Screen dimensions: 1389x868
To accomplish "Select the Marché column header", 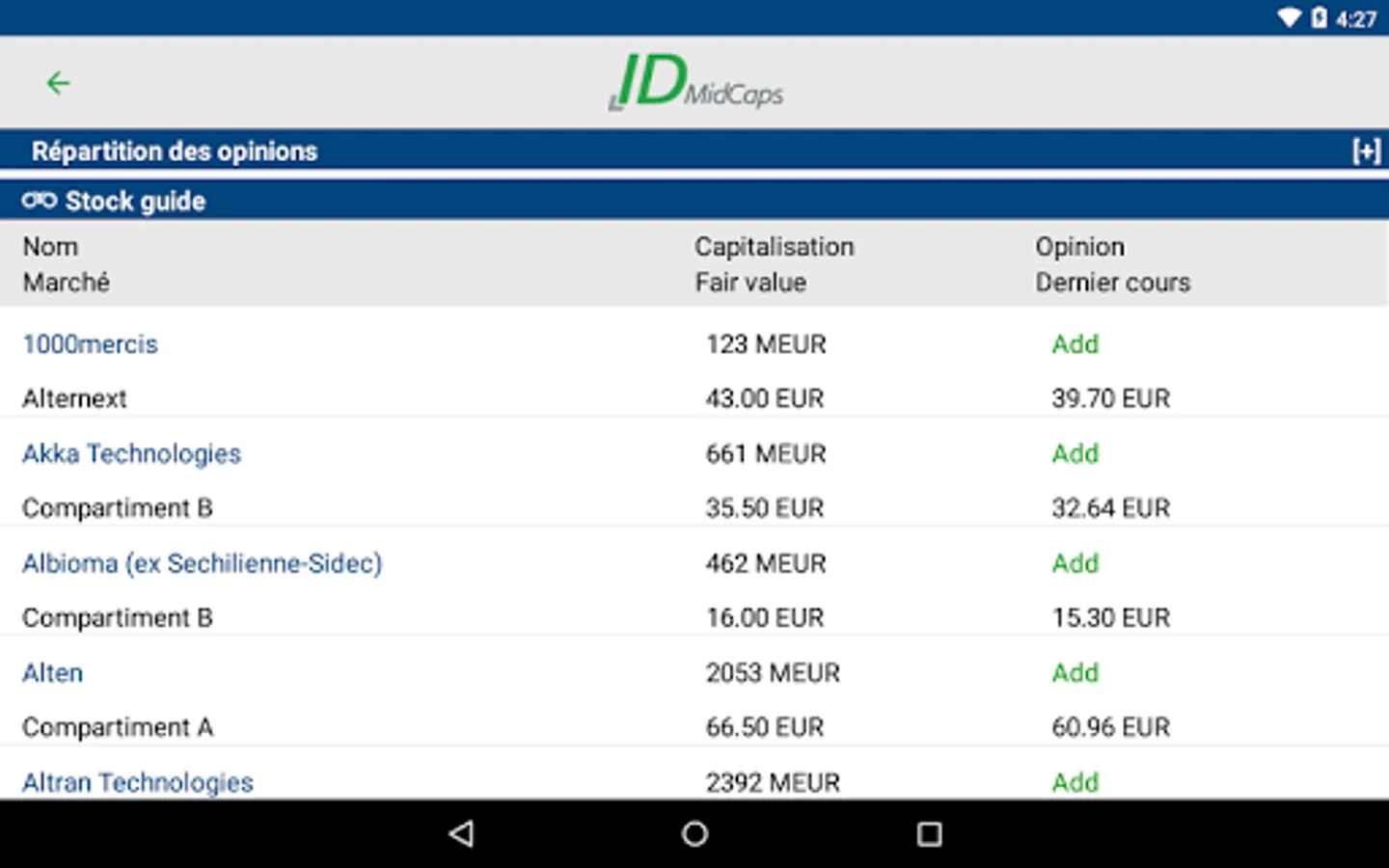I will [67, 283].
